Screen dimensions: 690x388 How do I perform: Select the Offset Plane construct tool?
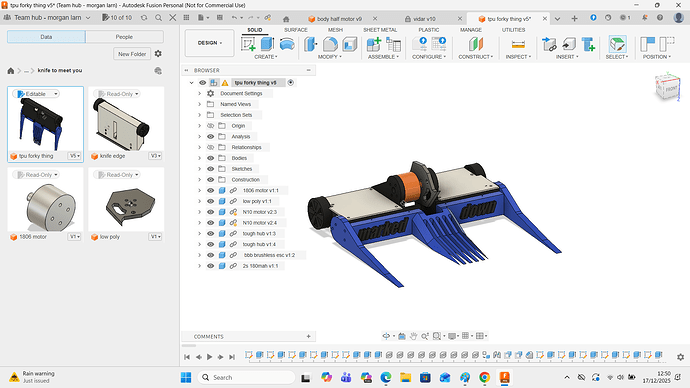point(476,44)
